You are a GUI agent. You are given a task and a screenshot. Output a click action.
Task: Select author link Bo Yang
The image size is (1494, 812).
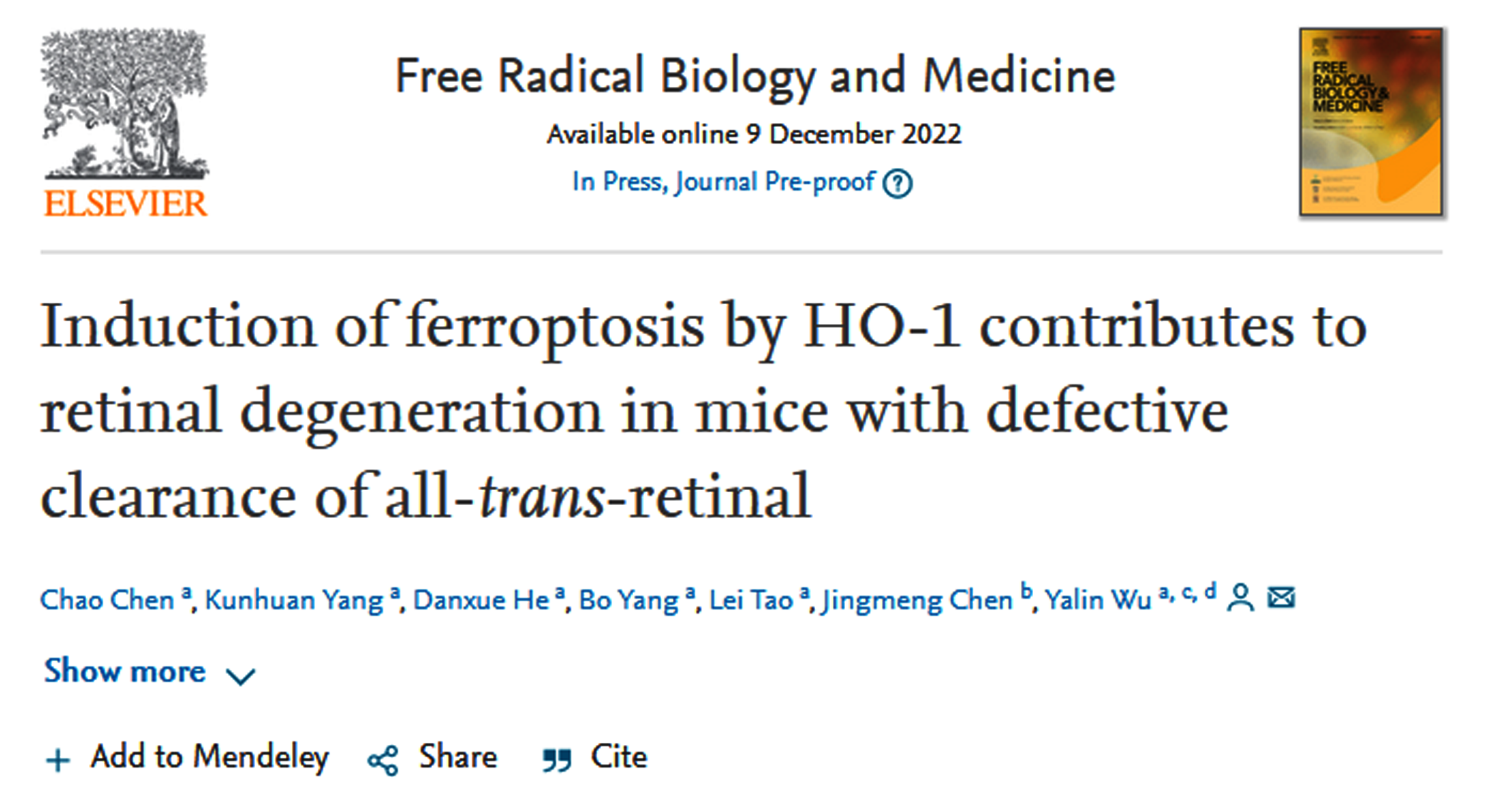tap(628, 600)
